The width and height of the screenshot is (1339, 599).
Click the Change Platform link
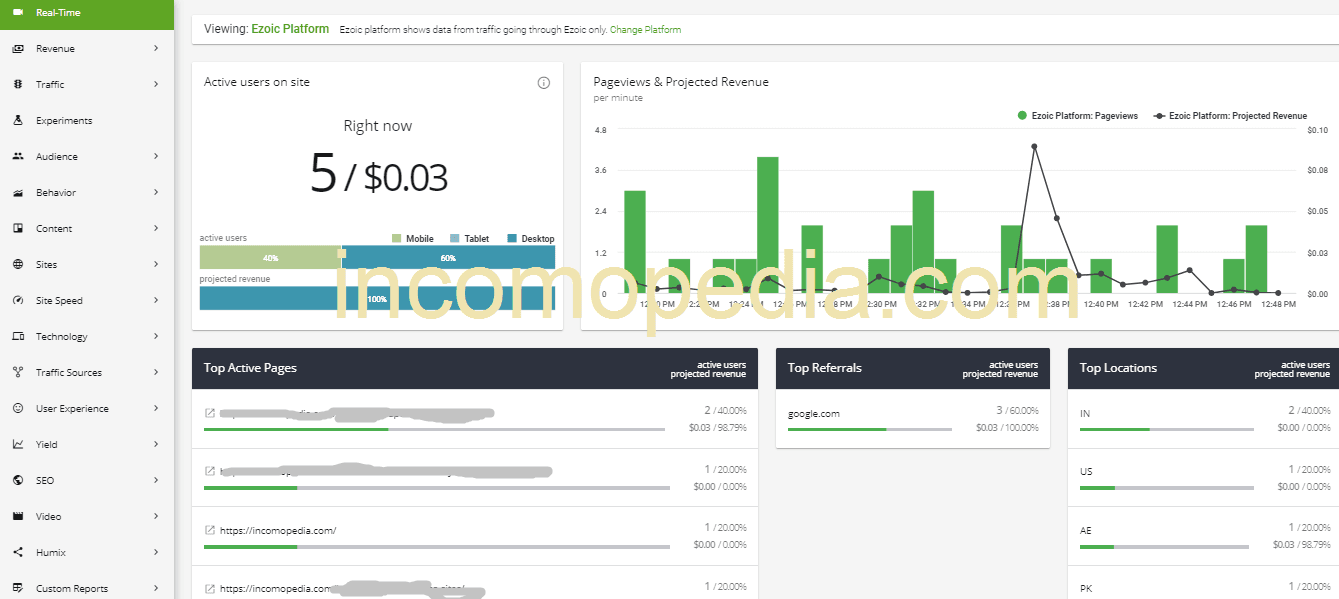(645, 29)
